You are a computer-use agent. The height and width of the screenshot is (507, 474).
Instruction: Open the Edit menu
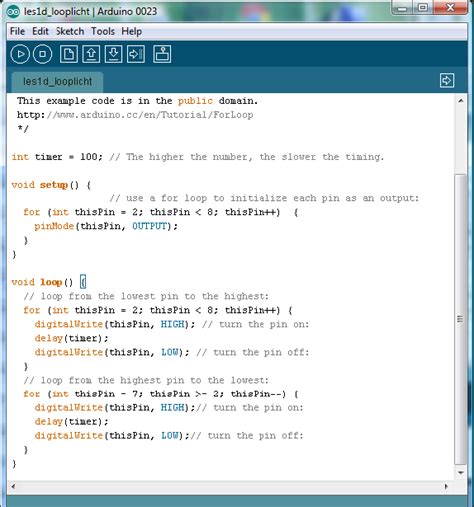pyautogui.click(x=40, y=31)
